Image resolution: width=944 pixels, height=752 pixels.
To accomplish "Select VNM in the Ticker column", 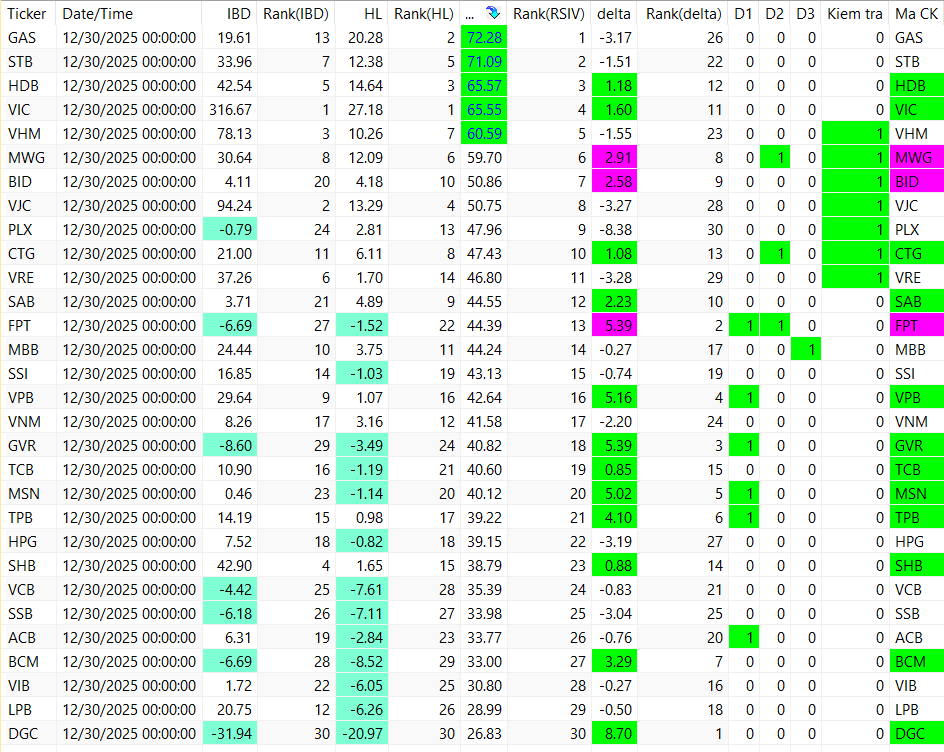I will (x=25, y=422).
